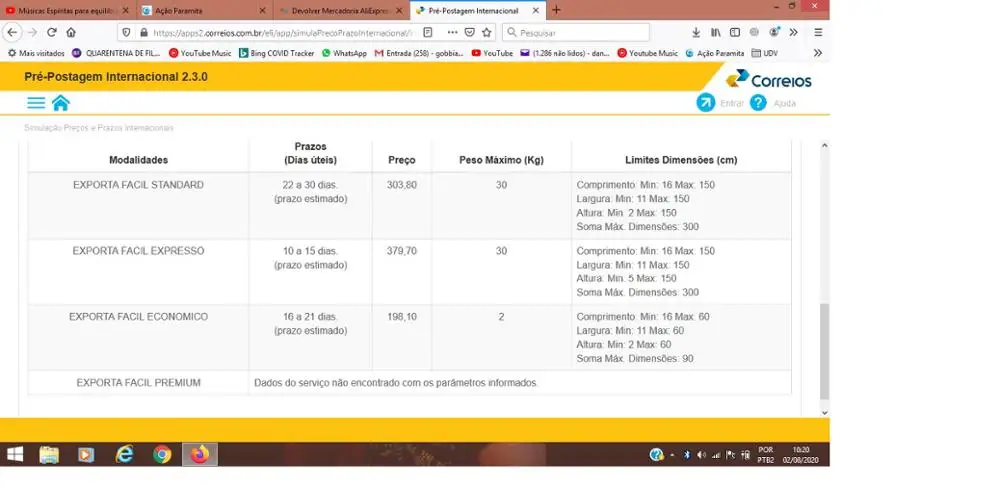The width and height of the screenshot is (1000, 487).
Task: Open Ação Paramita bookmark
Action: [715, 53]
